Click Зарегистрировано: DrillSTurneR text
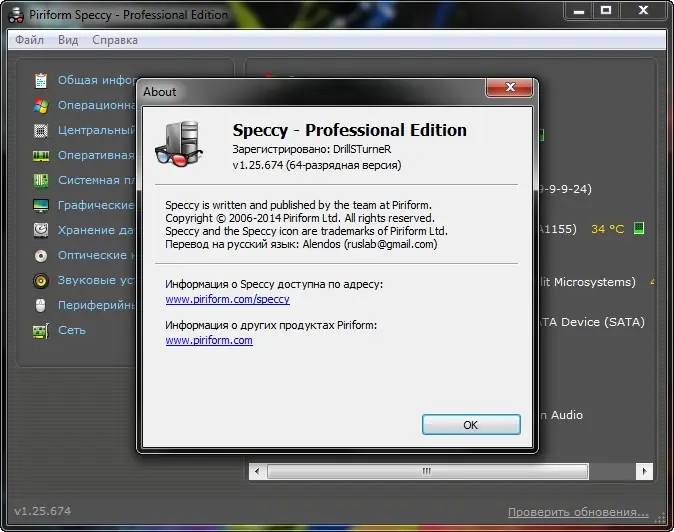The image size is (674, 532). coord(312,149)
